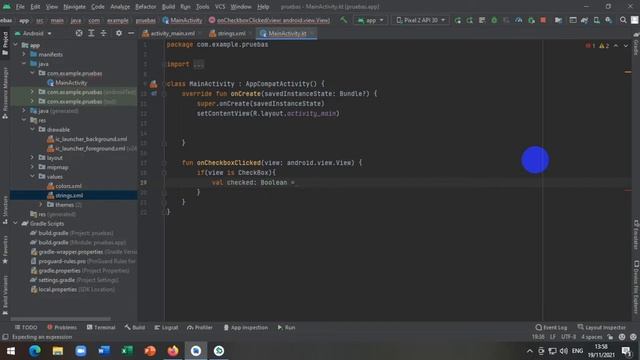Toggle the Emulator tool window on right edge
Viewport: 640px width, 360px height.
point(636,235)
